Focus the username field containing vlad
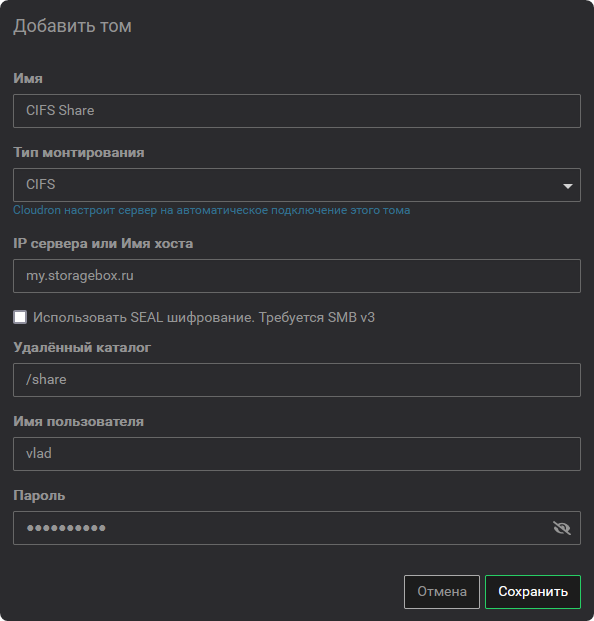This screenshot has height=621, width=594. [297, 454]
